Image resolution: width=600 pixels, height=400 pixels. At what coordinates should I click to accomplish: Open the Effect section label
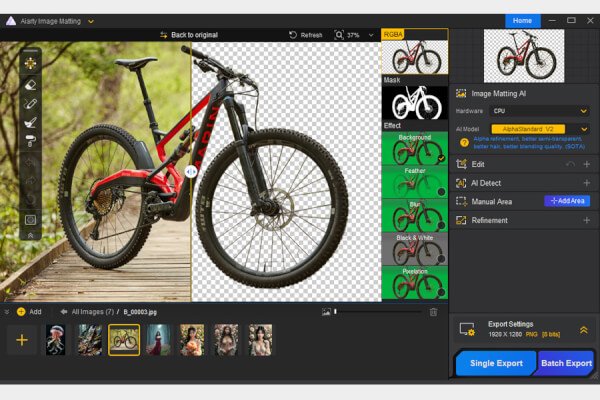click(x=392, y=126)
